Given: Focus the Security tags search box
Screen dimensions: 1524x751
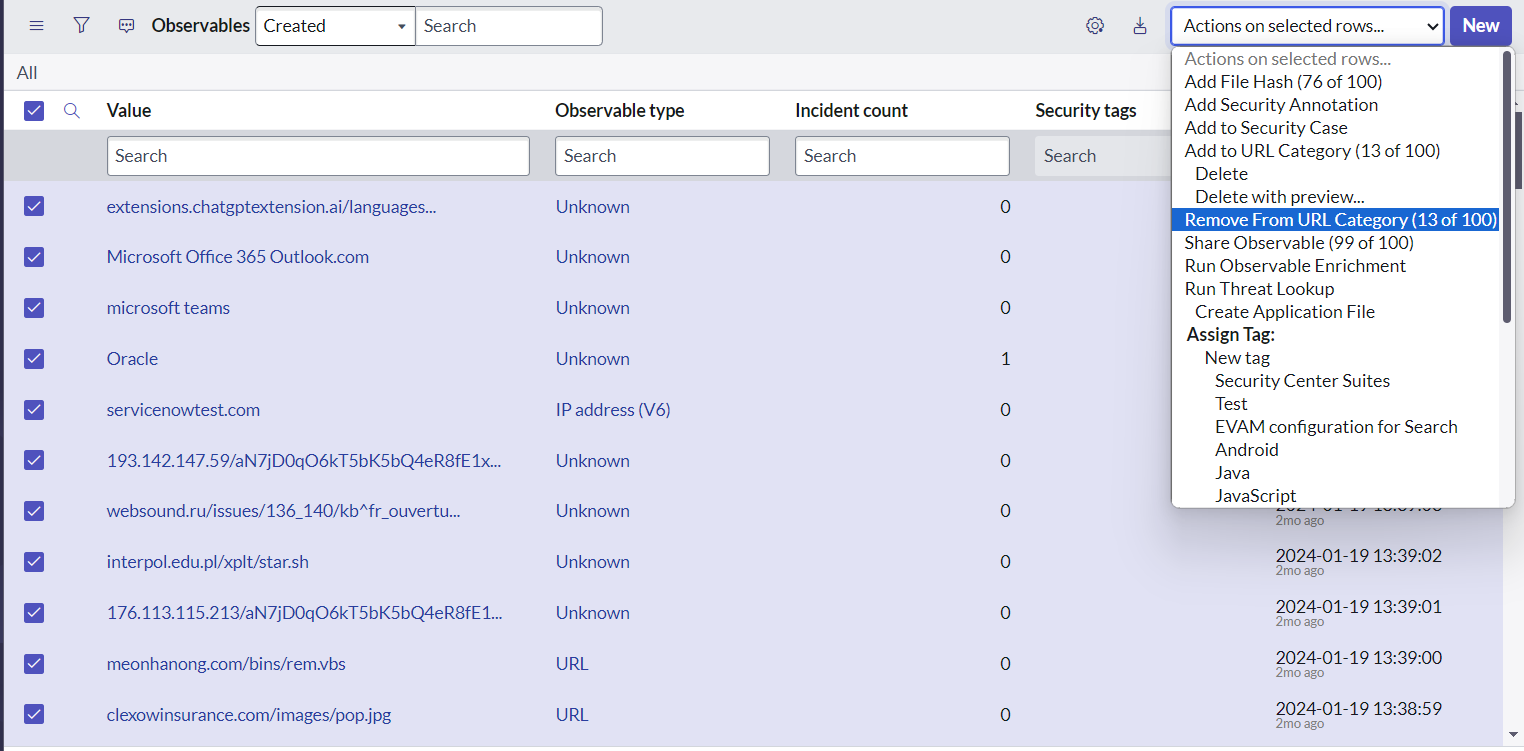Looking at the screenshot, I should point(1103,156).
